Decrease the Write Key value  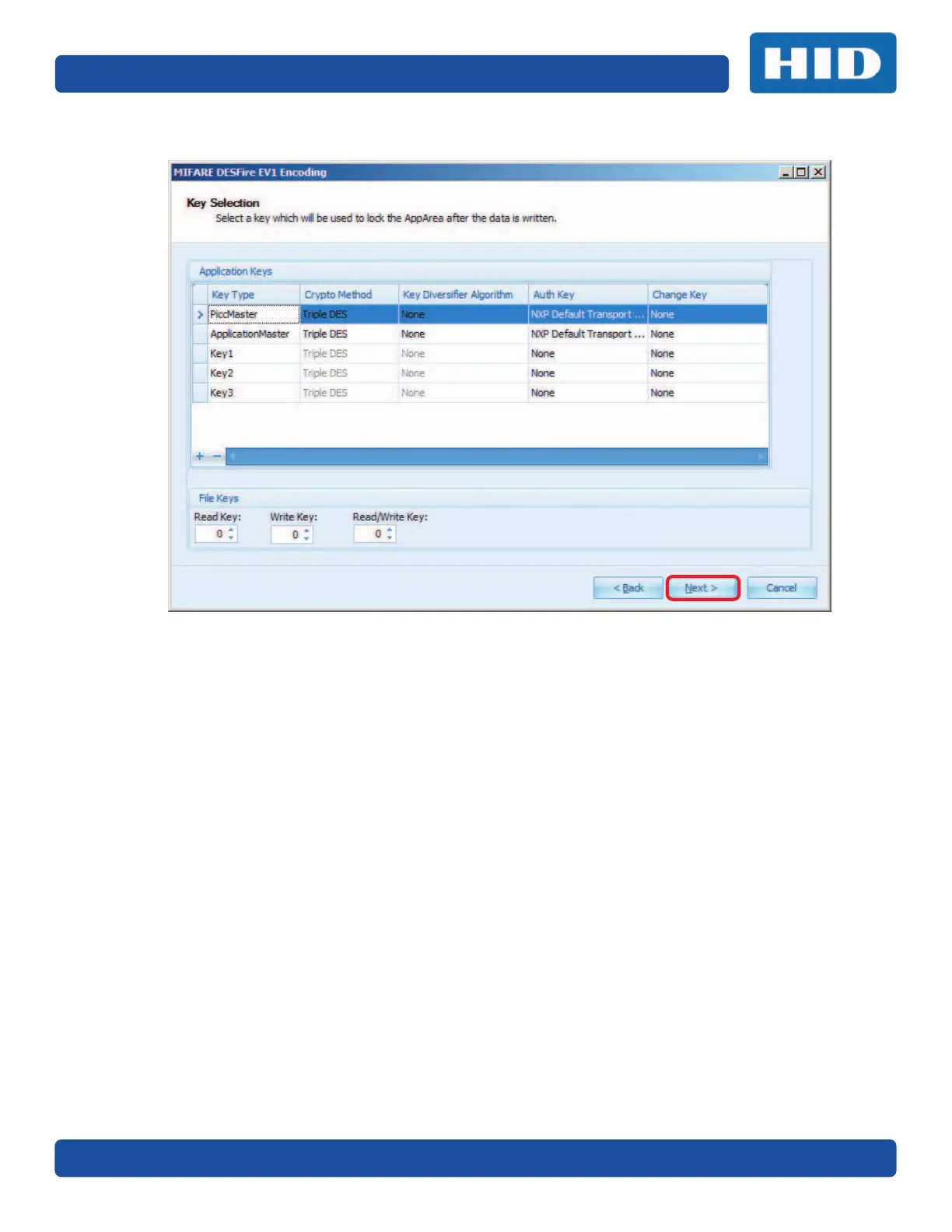tap(307, 538)
